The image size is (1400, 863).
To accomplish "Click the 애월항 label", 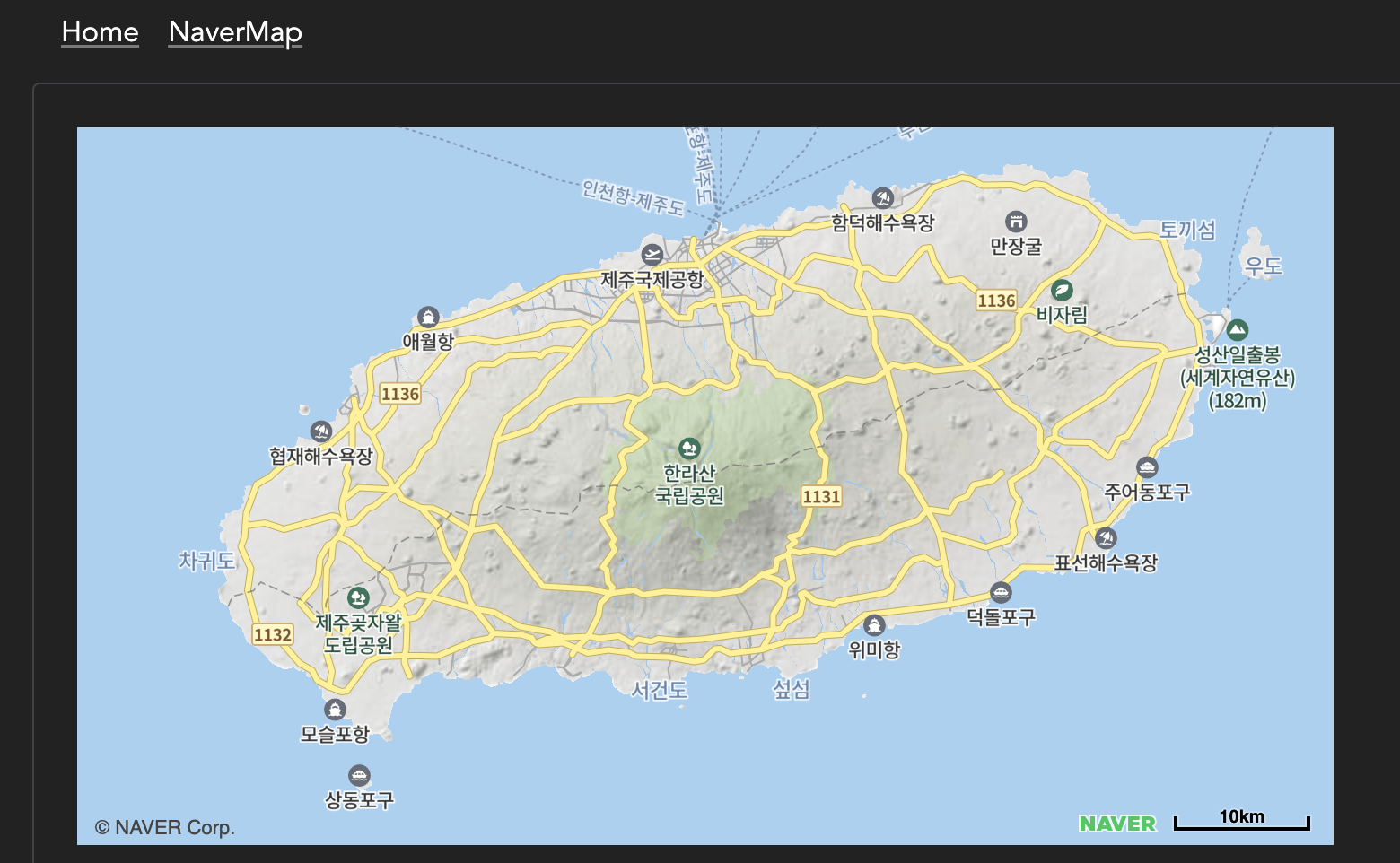I will 428,341.
